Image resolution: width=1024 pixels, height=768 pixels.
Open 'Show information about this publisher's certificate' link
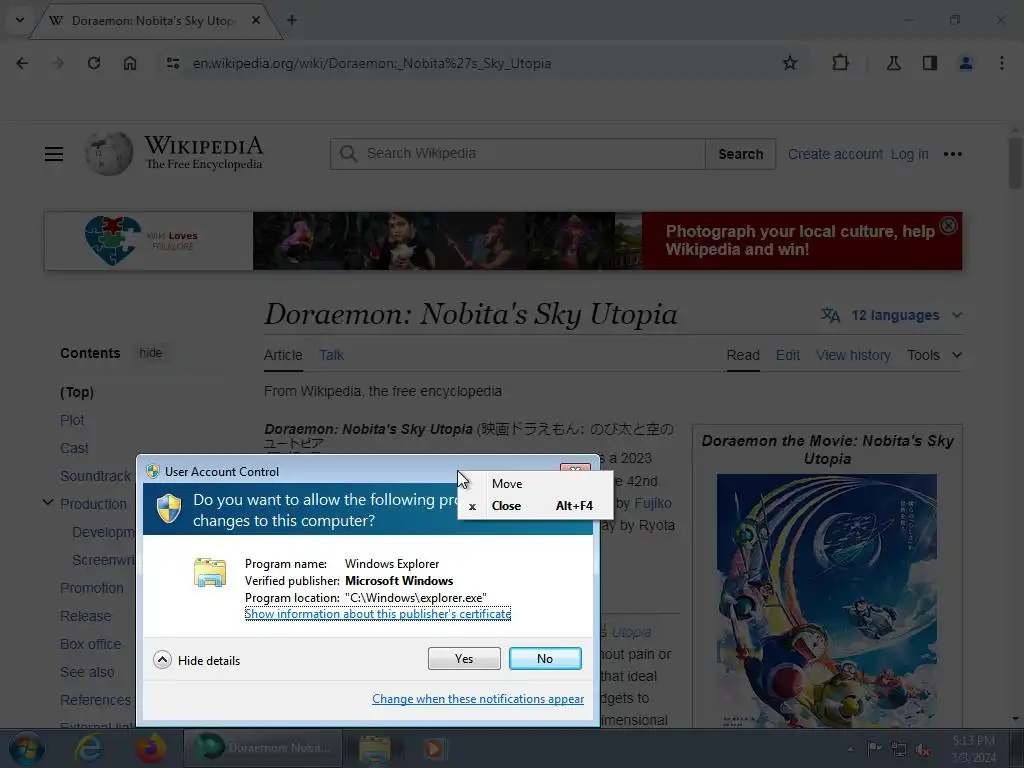tap(377, 614)
